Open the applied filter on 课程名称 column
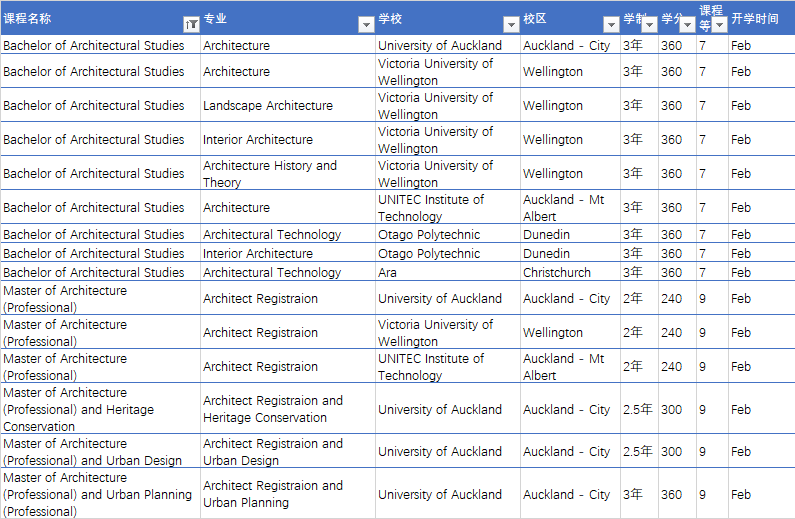795x519 pixels. pos(191,24)
